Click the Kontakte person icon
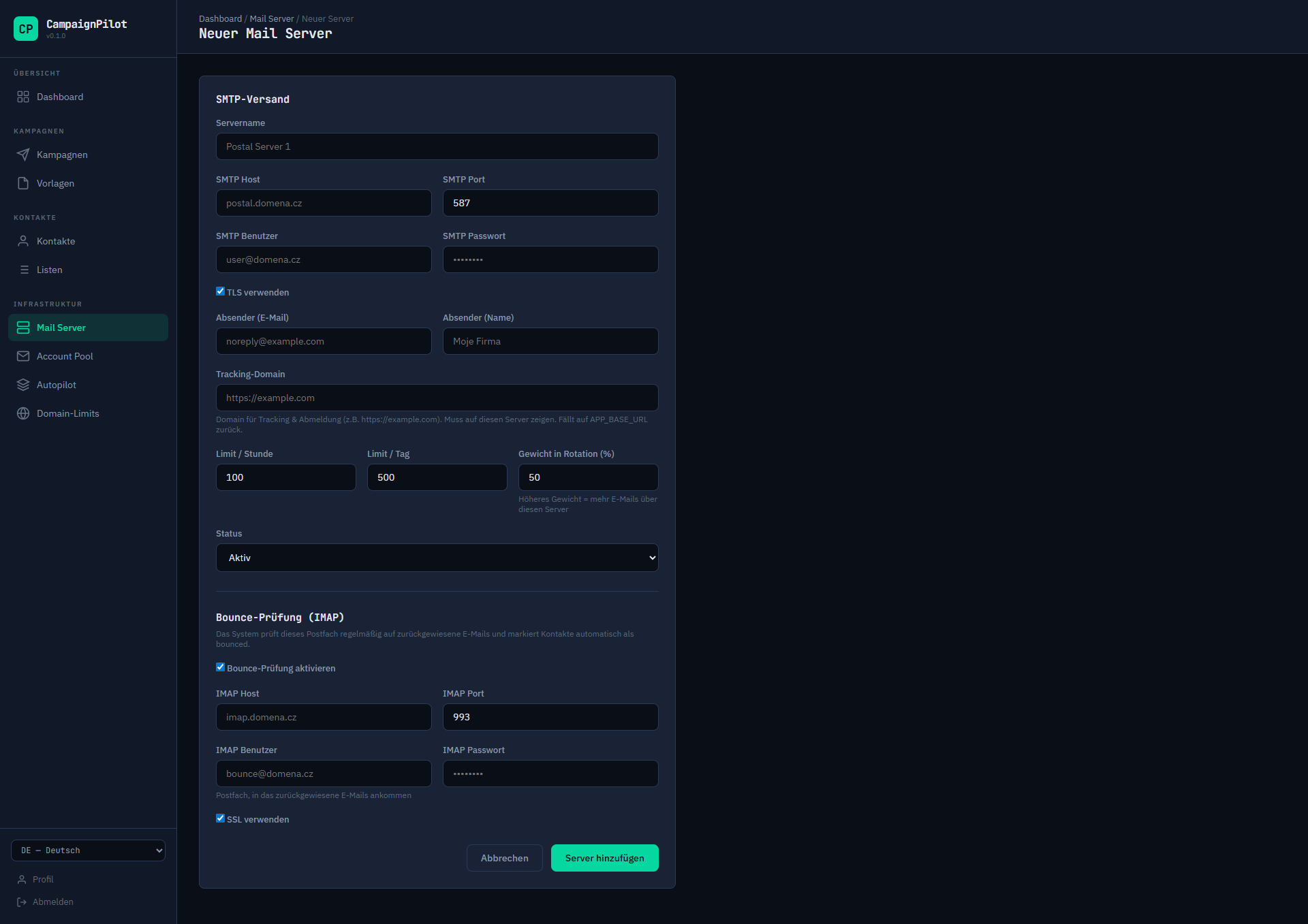This screenshot has height=924, width=1308. [23, 241]
